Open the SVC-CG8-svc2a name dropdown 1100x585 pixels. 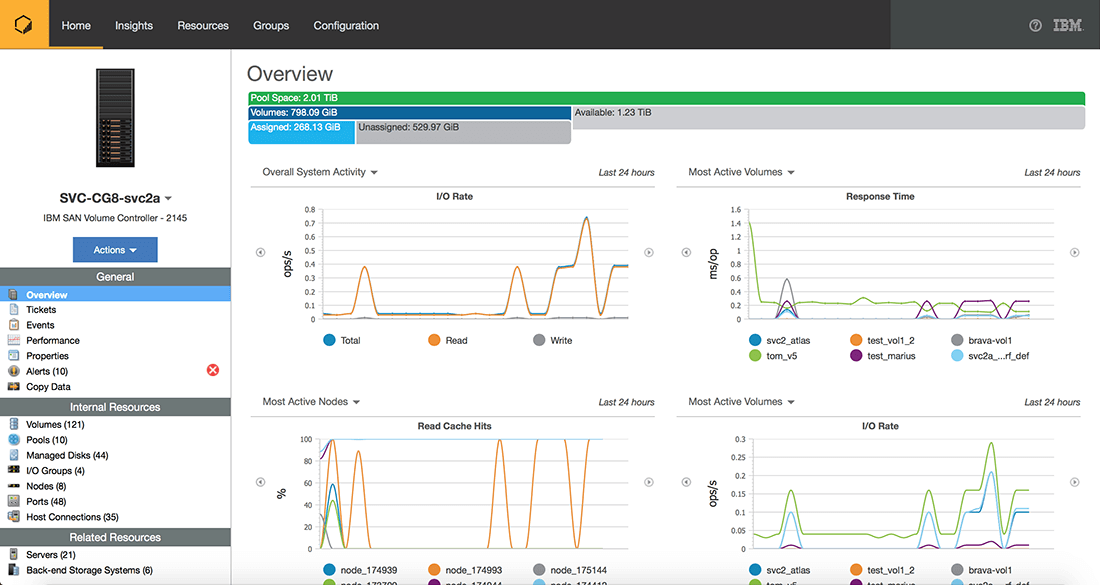point(168,199)
